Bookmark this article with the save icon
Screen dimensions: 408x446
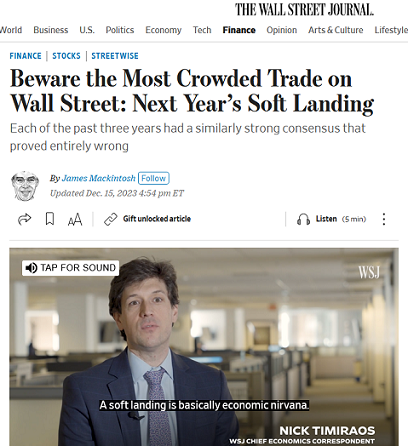50,219
